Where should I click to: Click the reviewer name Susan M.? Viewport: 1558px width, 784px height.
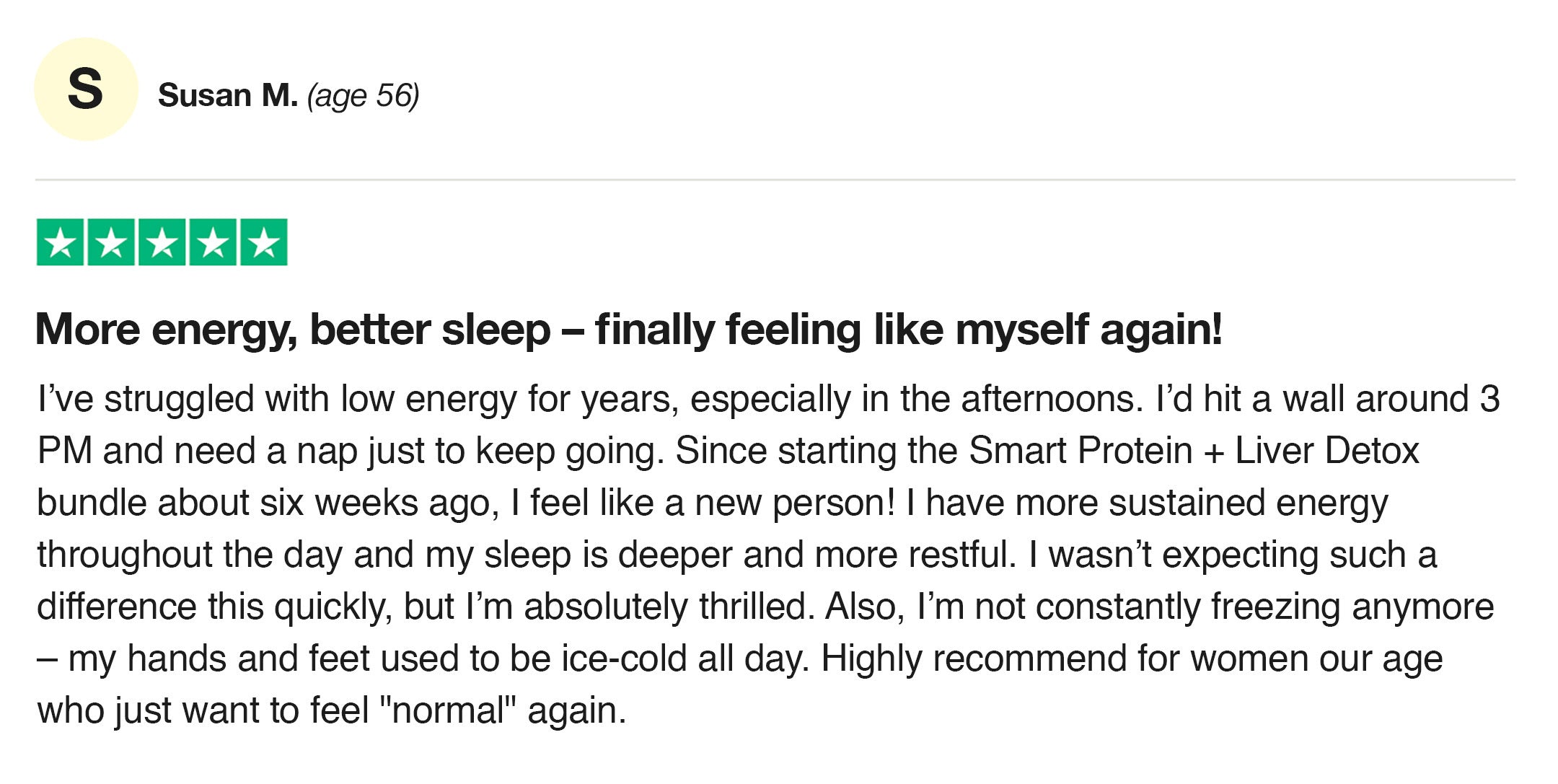pyautogui.click(x=228, y=95)
